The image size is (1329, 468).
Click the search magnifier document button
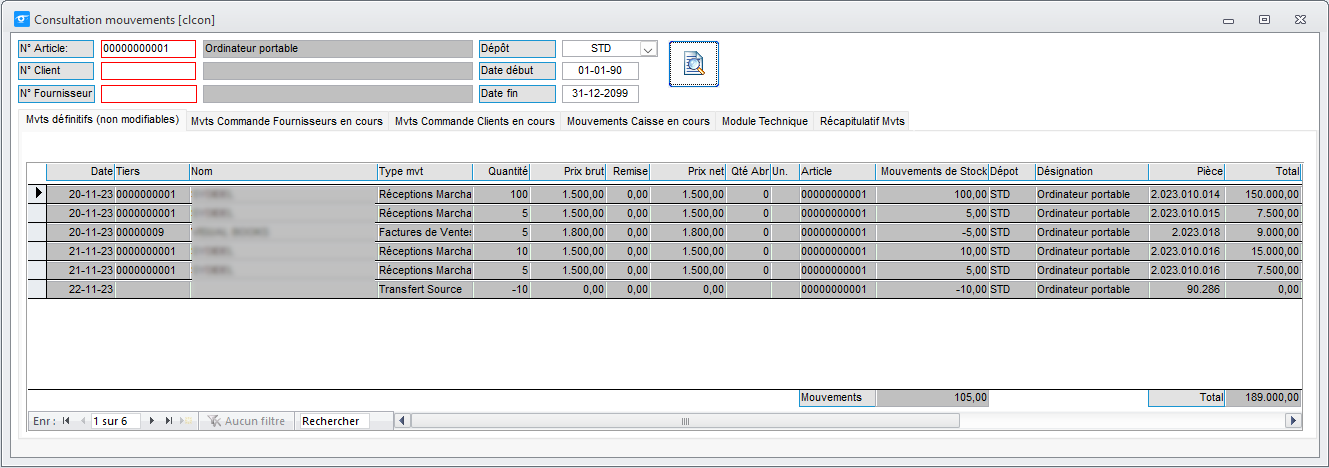694,64
